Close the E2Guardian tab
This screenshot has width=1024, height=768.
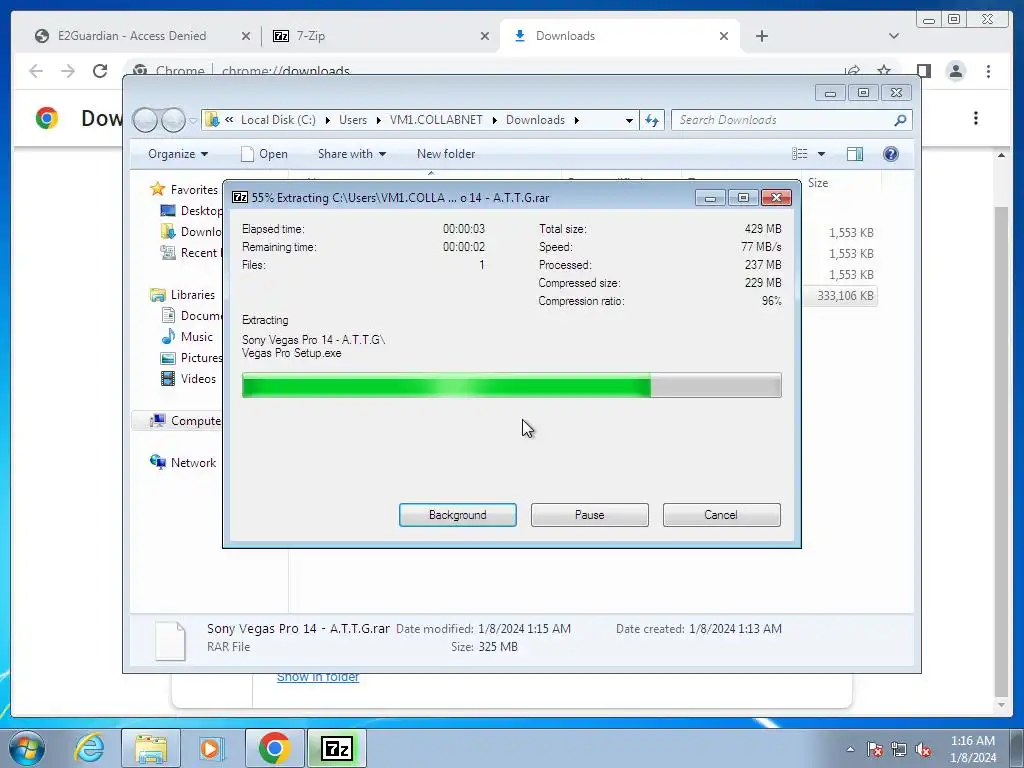[246, 36]
